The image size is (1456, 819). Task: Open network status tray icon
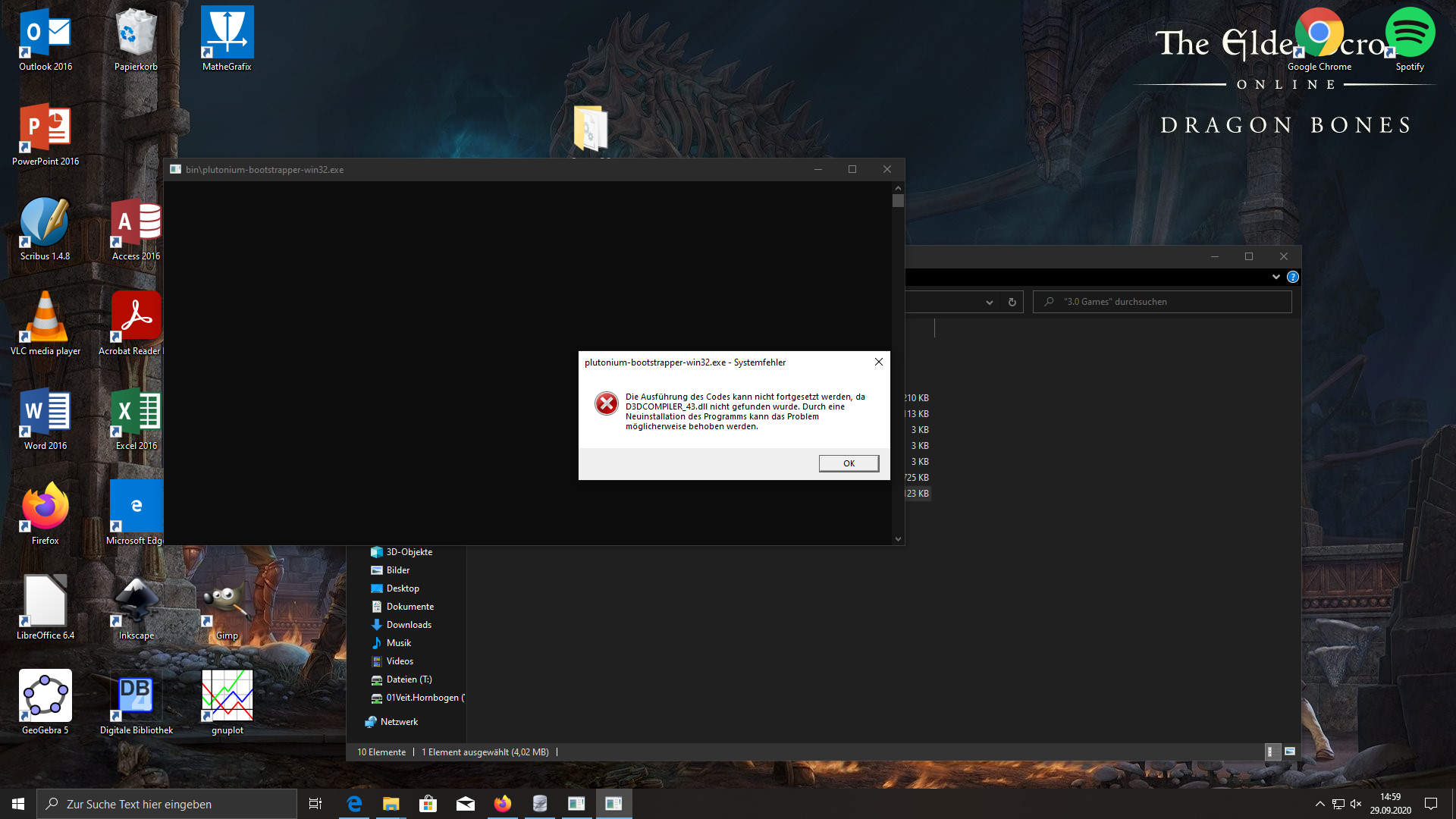(1338, 804)
